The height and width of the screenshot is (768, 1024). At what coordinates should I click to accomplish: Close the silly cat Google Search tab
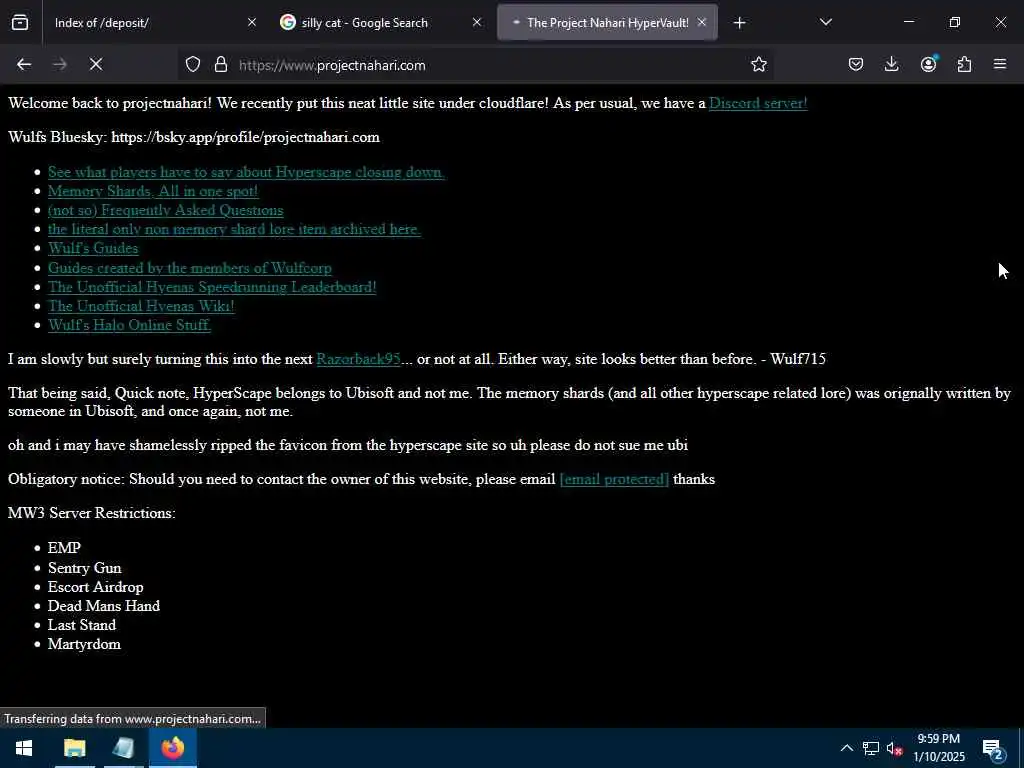click(477, 22)
